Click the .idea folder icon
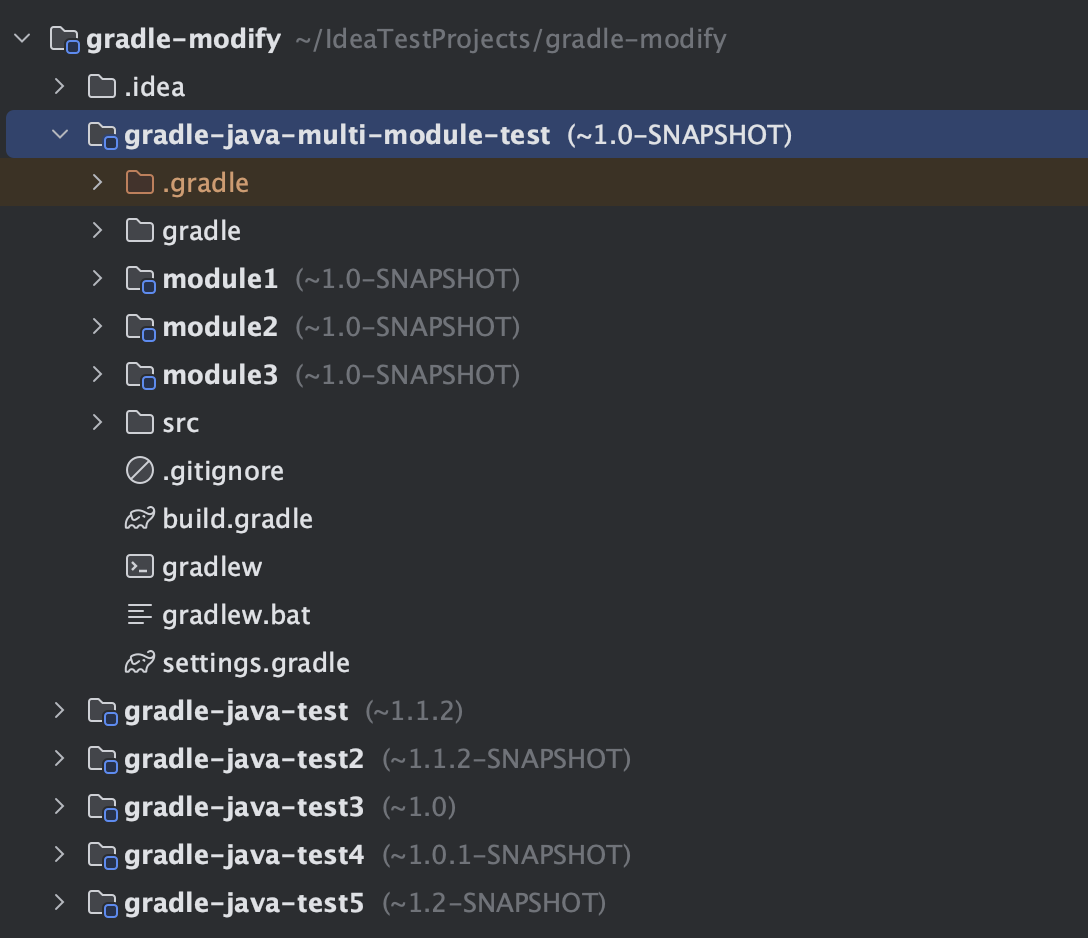Image resolution: width=1088 pixels, height=938 pixels. (x=102, y=87)
